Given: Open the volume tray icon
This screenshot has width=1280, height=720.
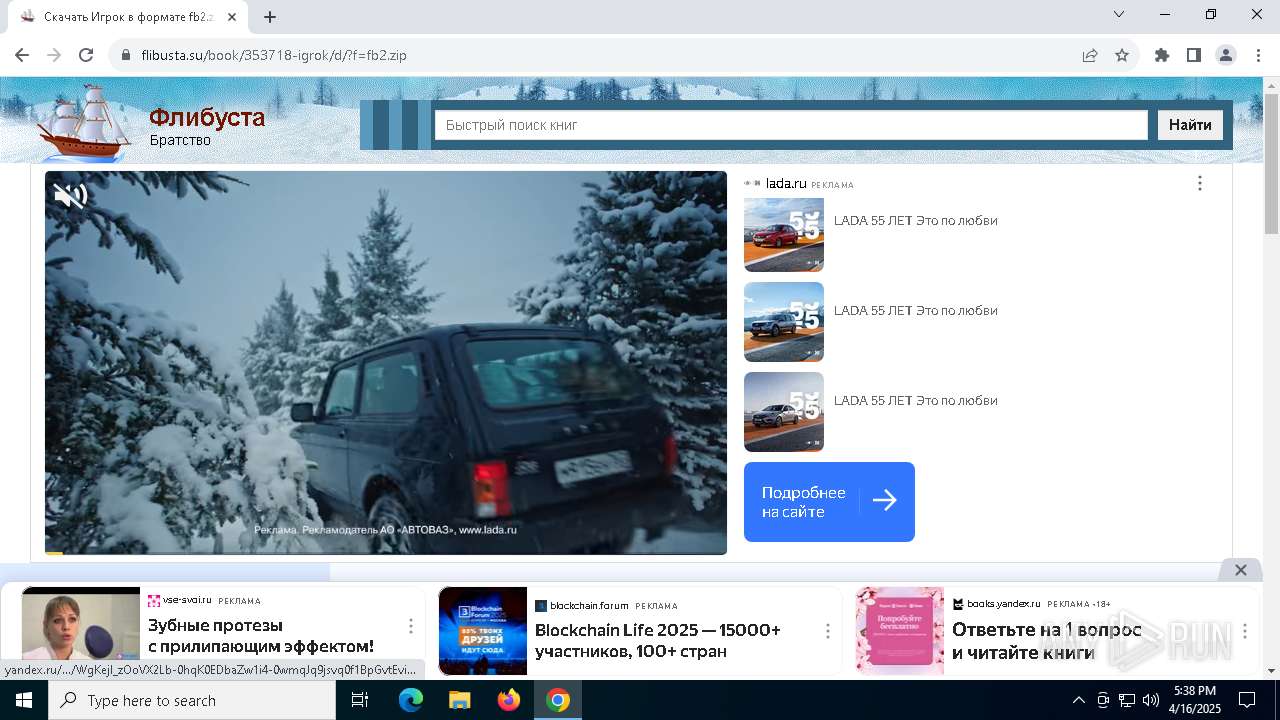Looking at the screenshot, I should (x=1151, y=700).
